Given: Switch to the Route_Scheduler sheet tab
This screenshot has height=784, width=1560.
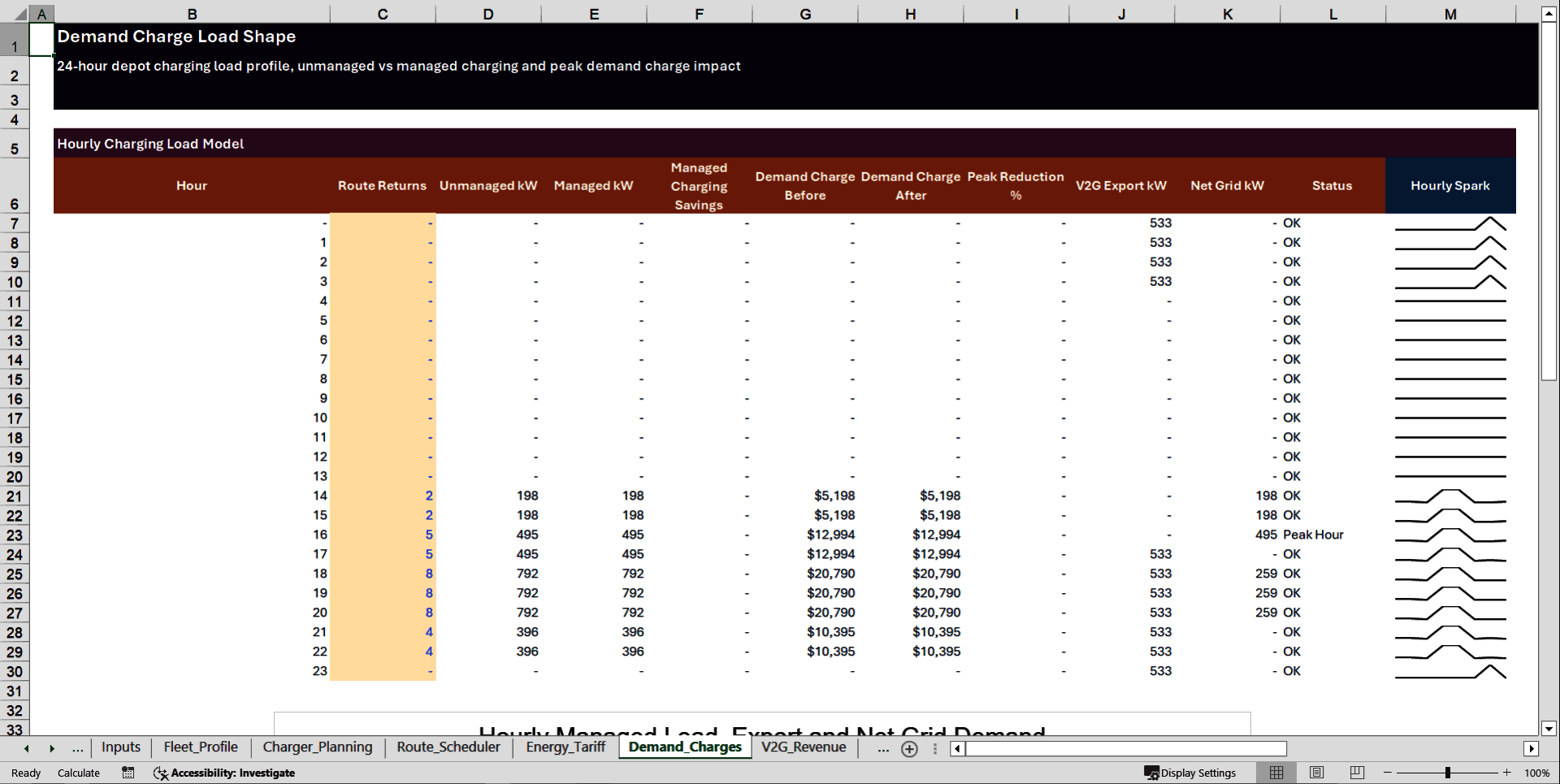Looking at the screenshot, I should click(x=448, y=747).
